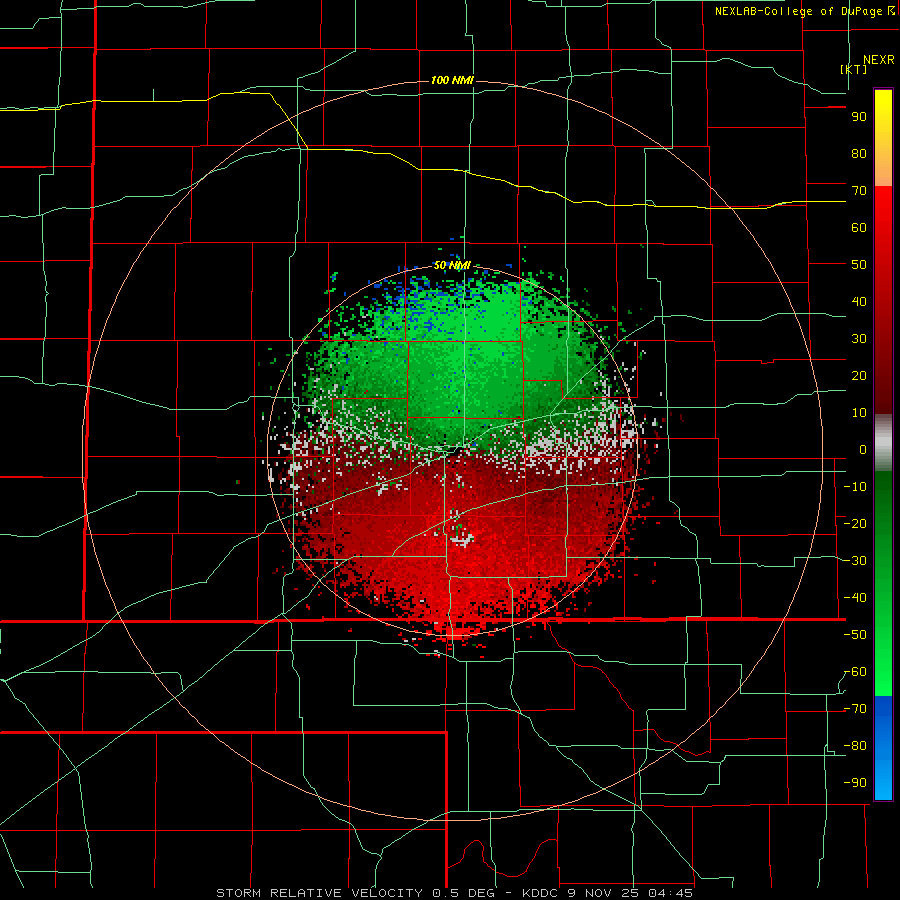900x900 pixels.
Task: Click the 80 value on velocity scale
Action: (859, 153)
